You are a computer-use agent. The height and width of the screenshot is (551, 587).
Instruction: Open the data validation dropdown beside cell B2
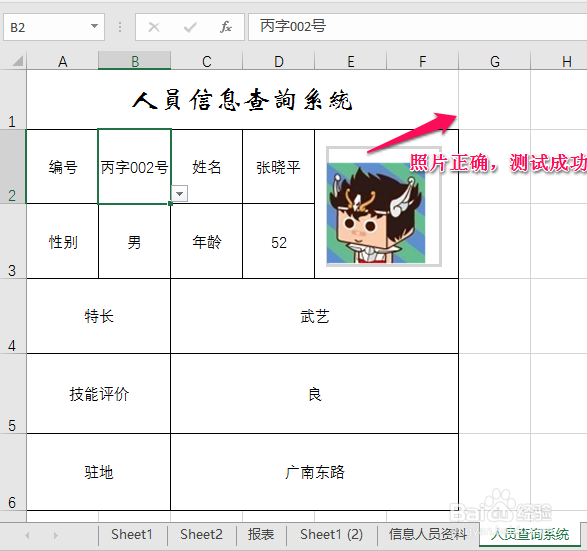tap(180, 194)
